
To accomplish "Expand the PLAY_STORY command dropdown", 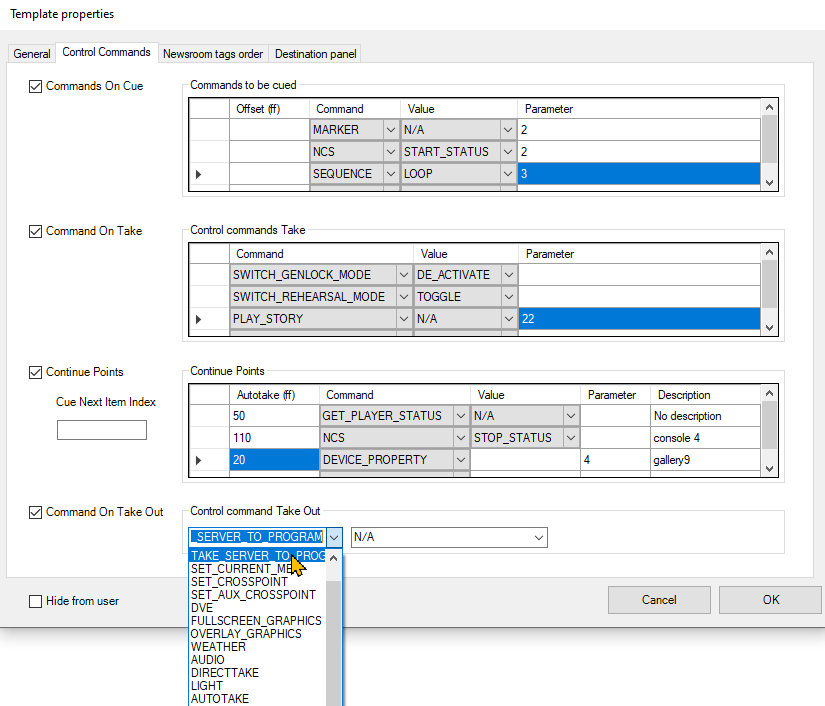I will point(403,319).
